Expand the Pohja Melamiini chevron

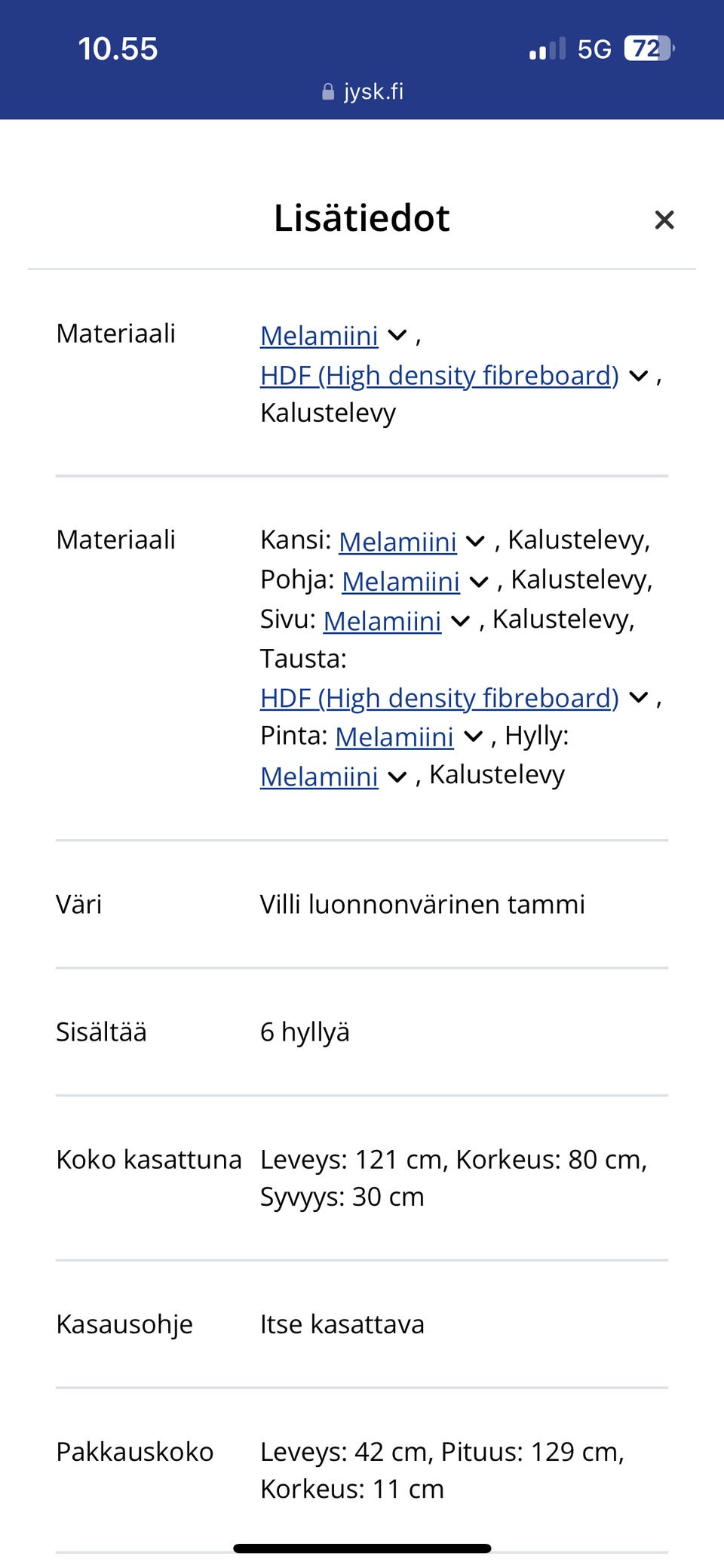pyautogui.click(x=479, y=582)
